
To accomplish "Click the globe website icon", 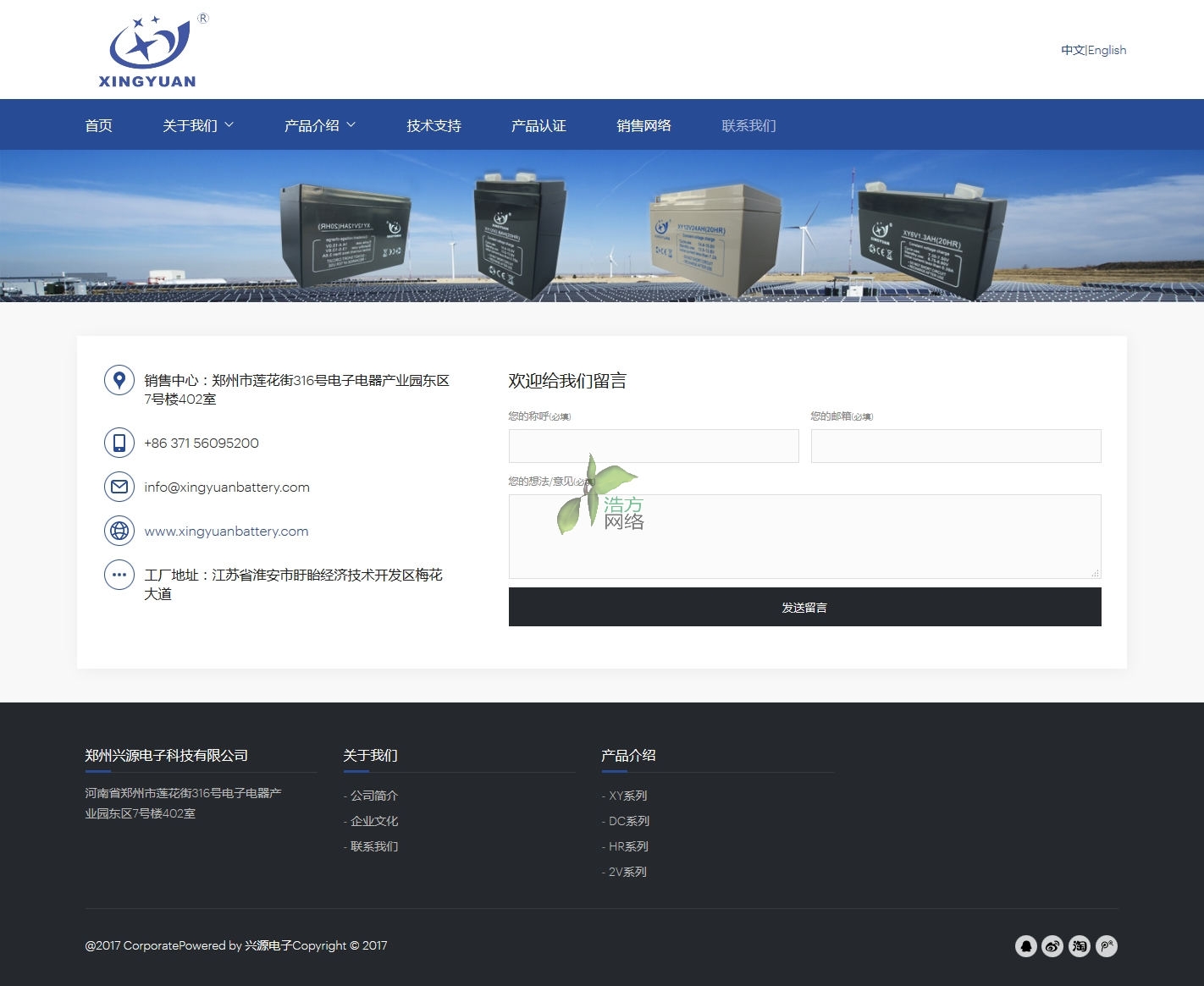I will point(119,531).
